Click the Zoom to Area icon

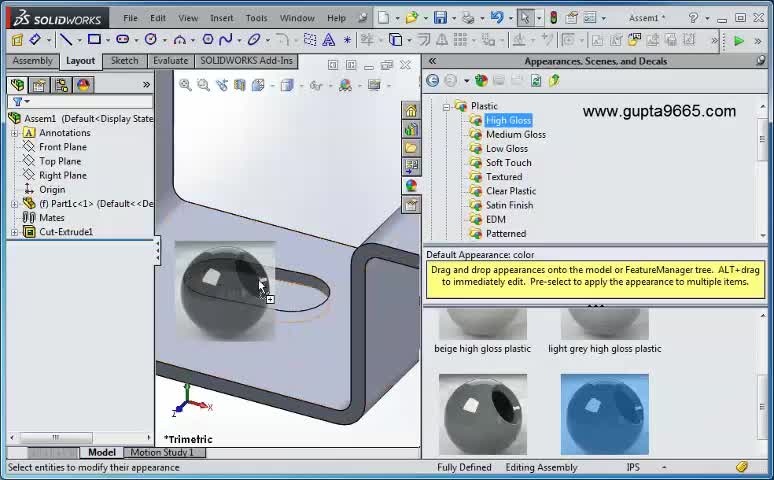point(203,85)
